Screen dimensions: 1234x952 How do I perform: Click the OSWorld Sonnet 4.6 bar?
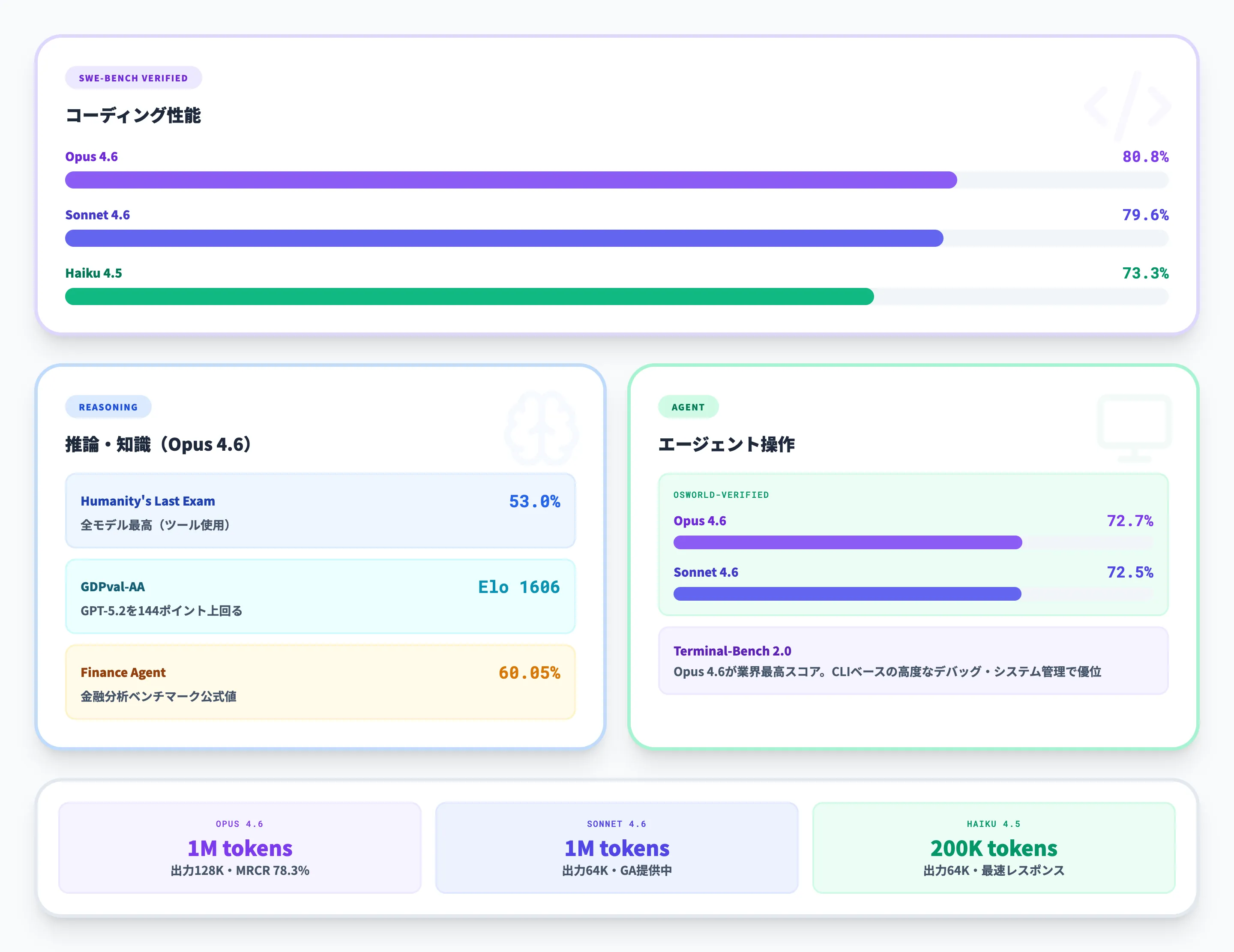click(847, 594)
